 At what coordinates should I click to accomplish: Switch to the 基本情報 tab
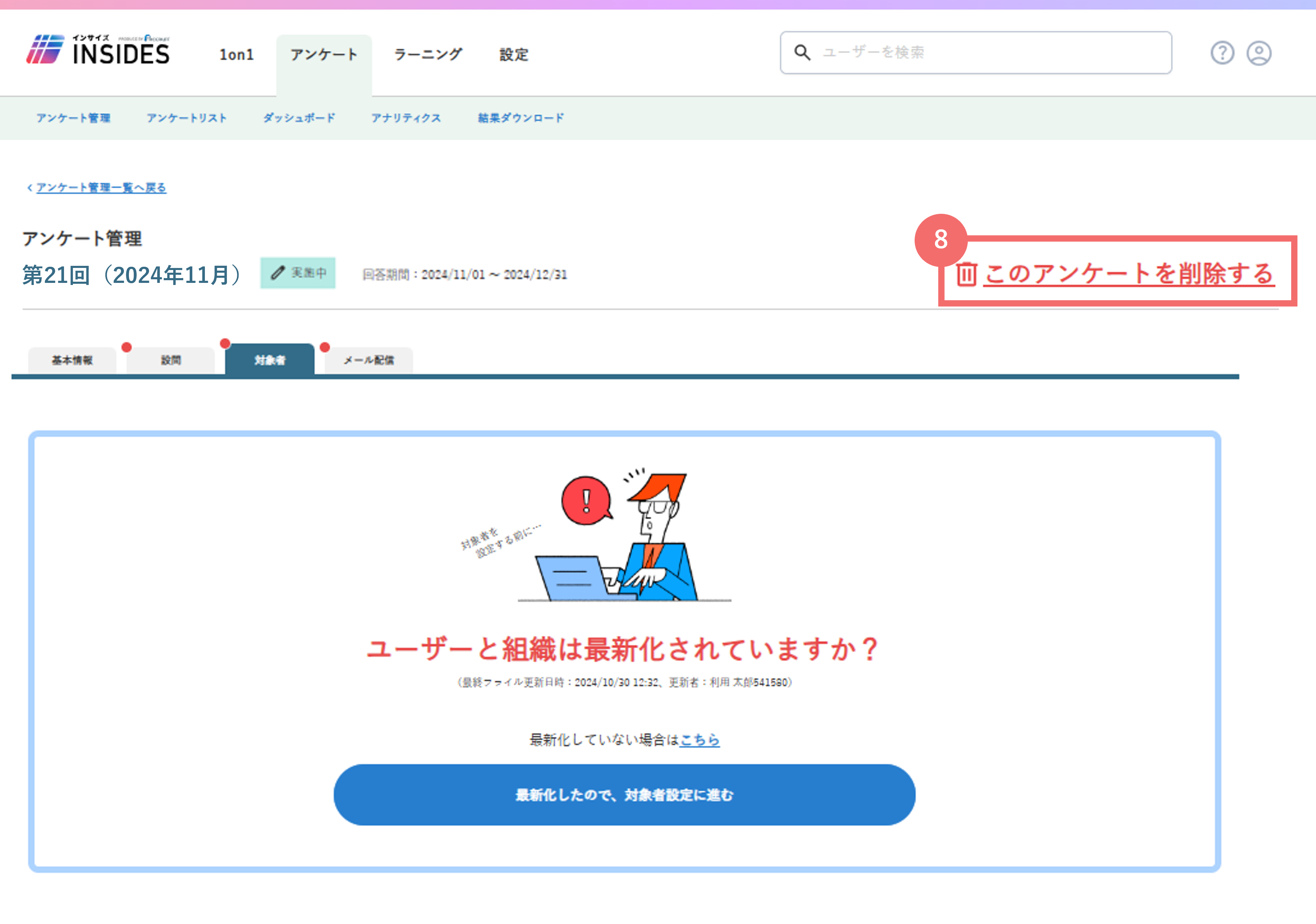click(72, 360)
